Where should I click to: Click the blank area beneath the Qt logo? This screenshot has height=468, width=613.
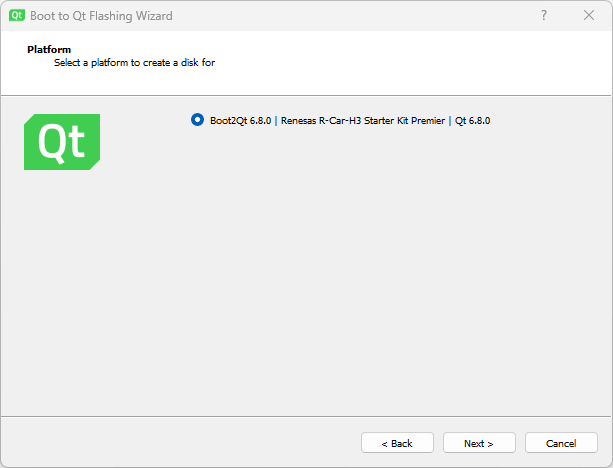pos(61,280)
